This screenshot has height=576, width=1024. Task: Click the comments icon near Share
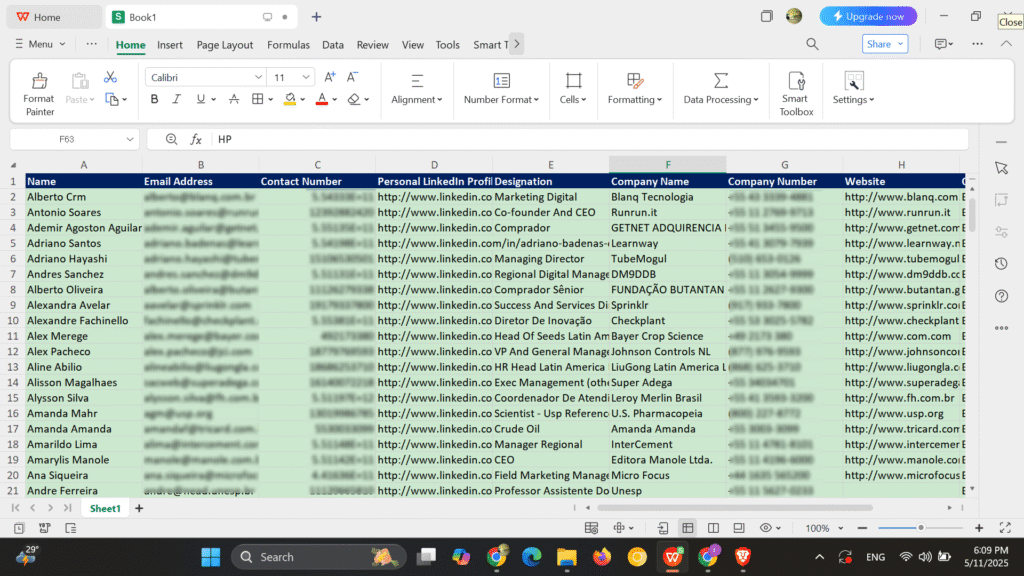pyautogui.click(x=943, y=44)
